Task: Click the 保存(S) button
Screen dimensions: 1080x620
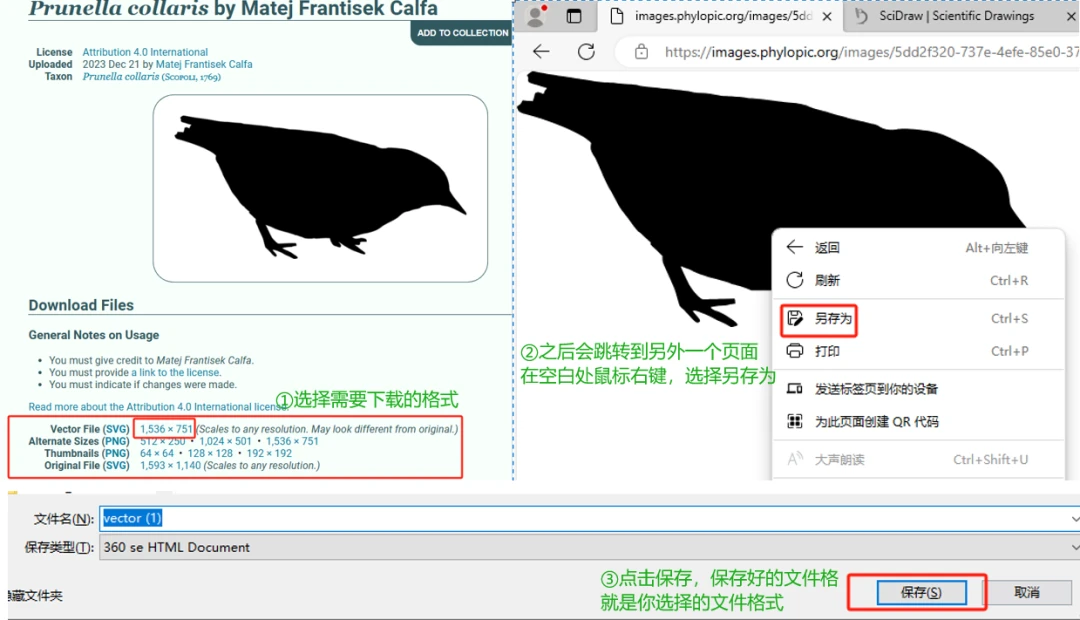Action: coord(921,592)
